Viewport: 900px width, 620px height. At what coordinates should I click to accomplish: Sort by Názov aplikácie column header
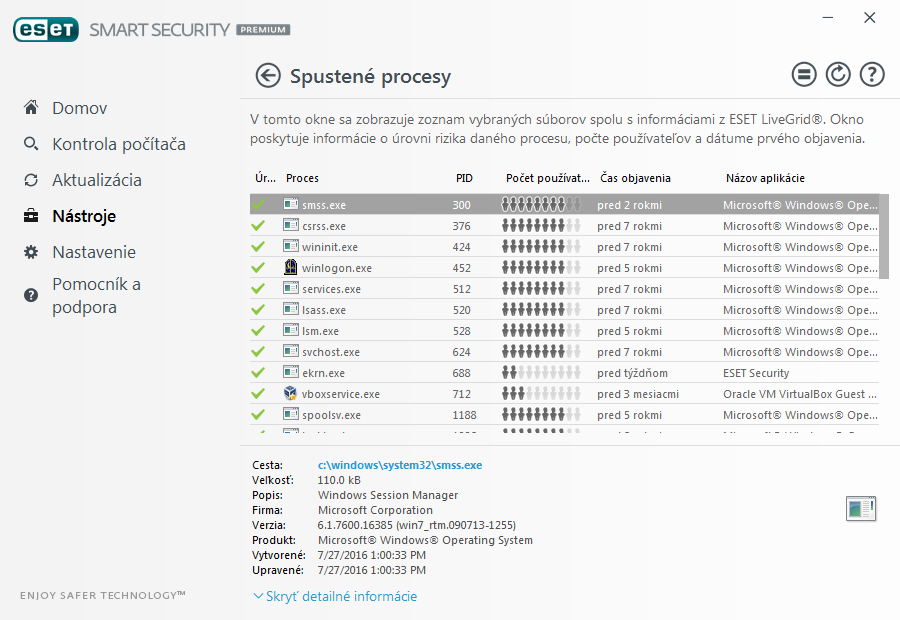click(x=765, y=178)
